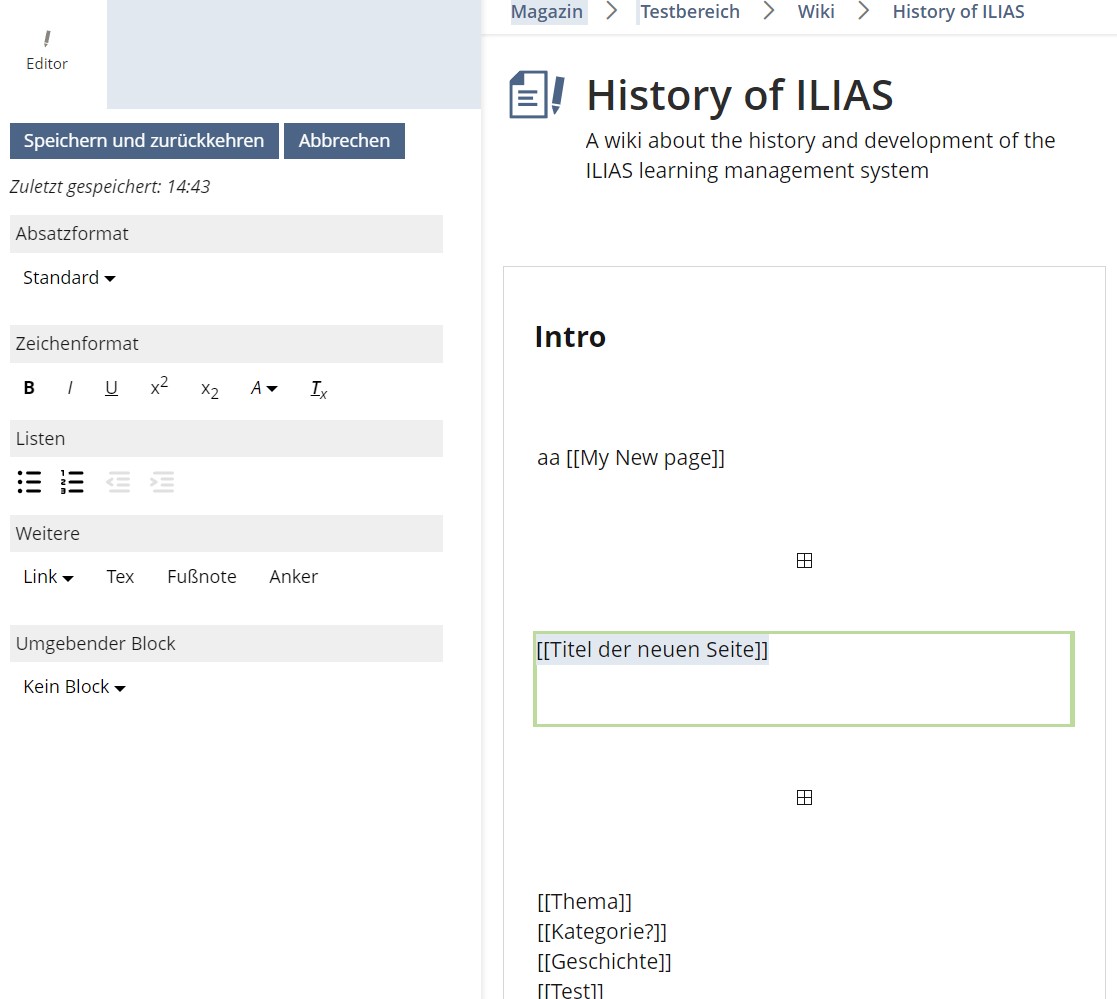Click the [[Kategorie?]] line

pyautogui.click(x=602, y=932)
